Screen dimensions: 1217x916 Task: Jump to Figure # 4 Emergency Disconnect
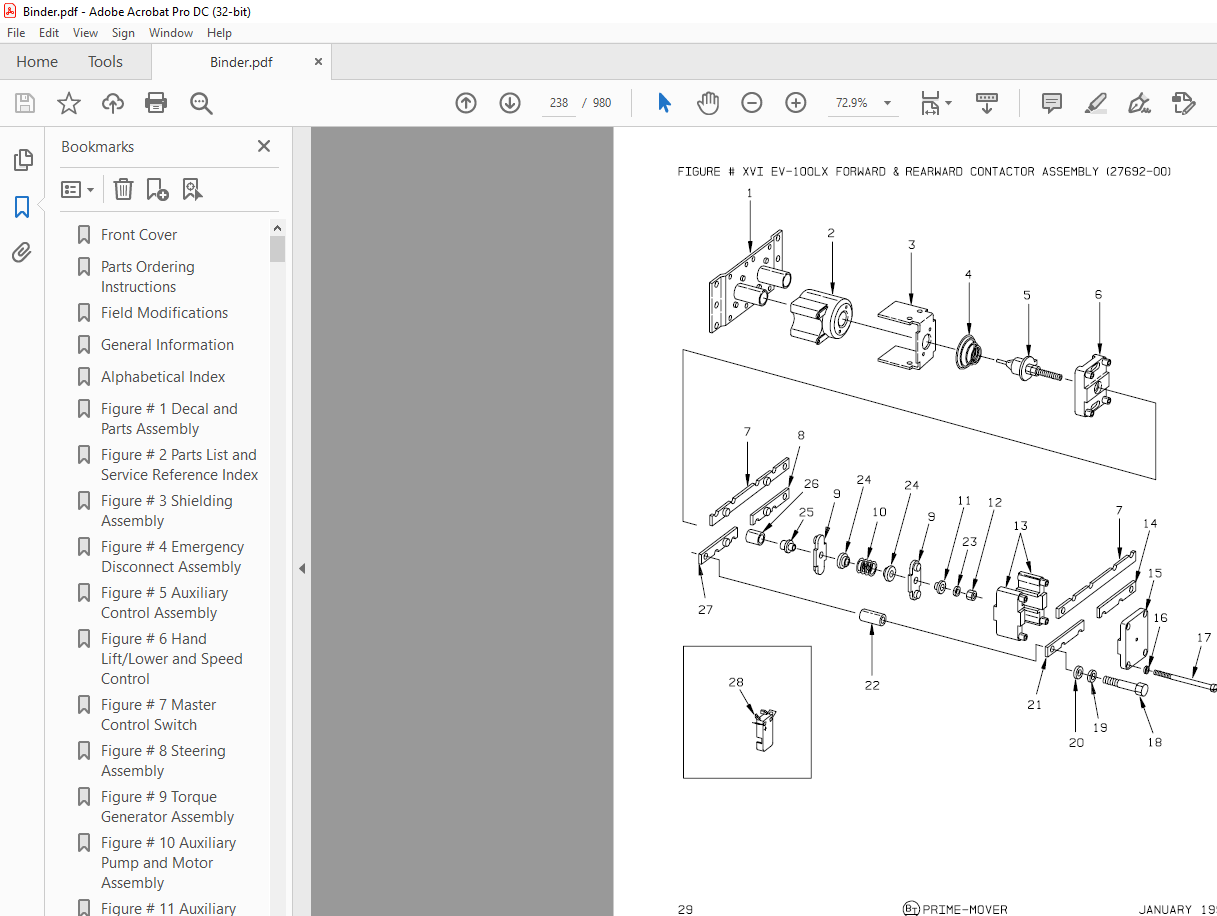click(172, 557)
